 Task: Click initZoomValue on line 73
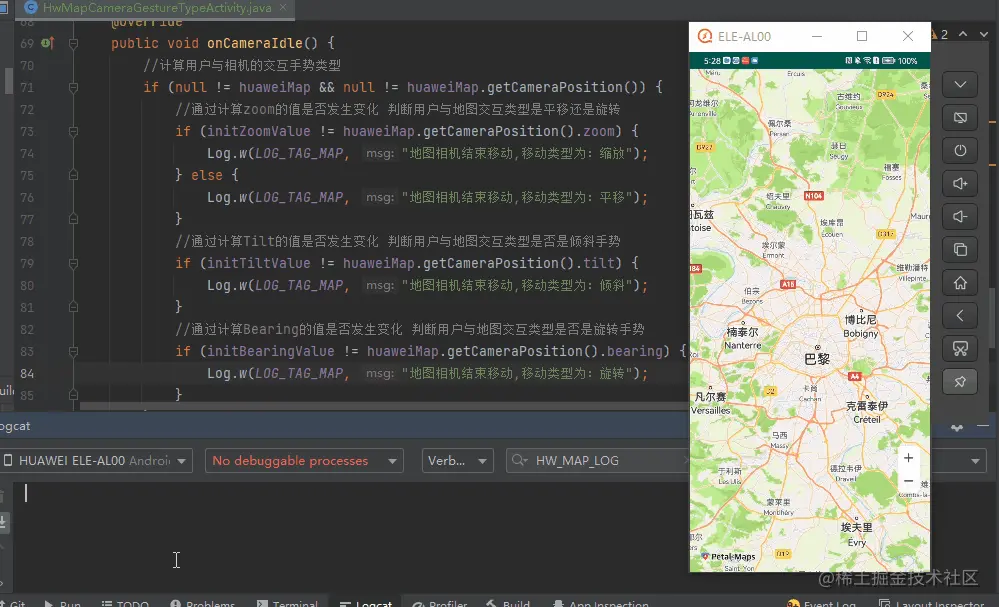[259, 131]
